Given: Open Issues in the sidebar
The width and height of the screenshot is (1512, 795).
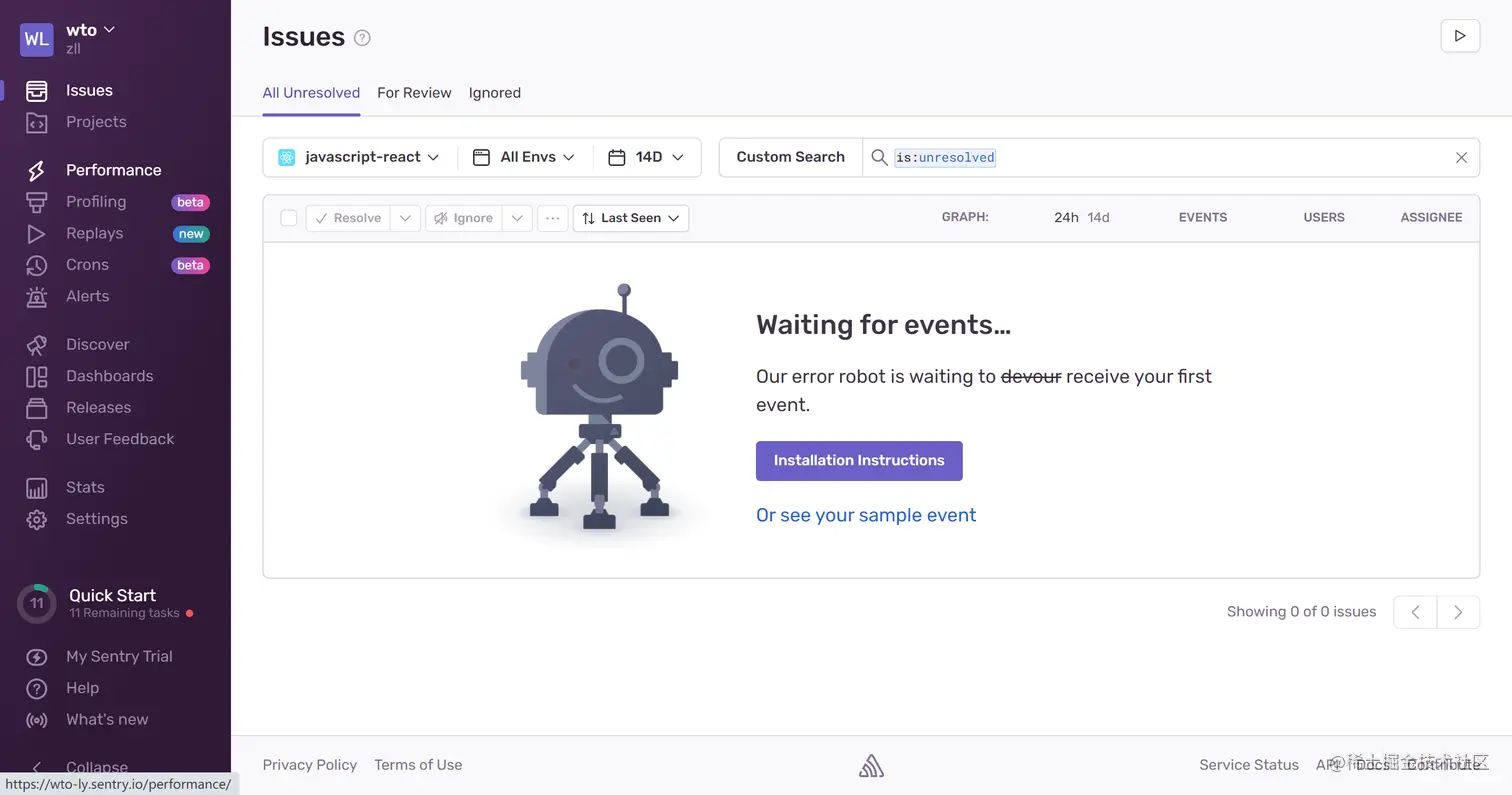Looking at the screenshot, I should pyautogui.click(x=89, y=90).
